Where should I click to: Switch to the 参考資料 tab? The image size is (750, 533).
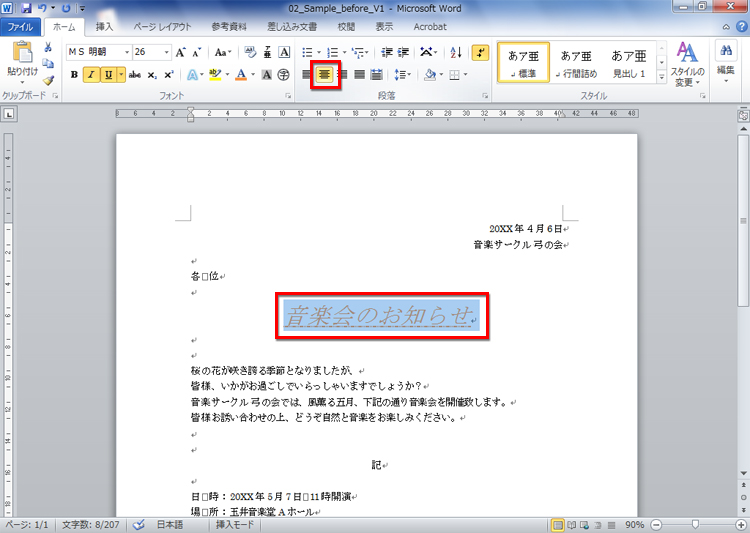[x=229, y=27]
